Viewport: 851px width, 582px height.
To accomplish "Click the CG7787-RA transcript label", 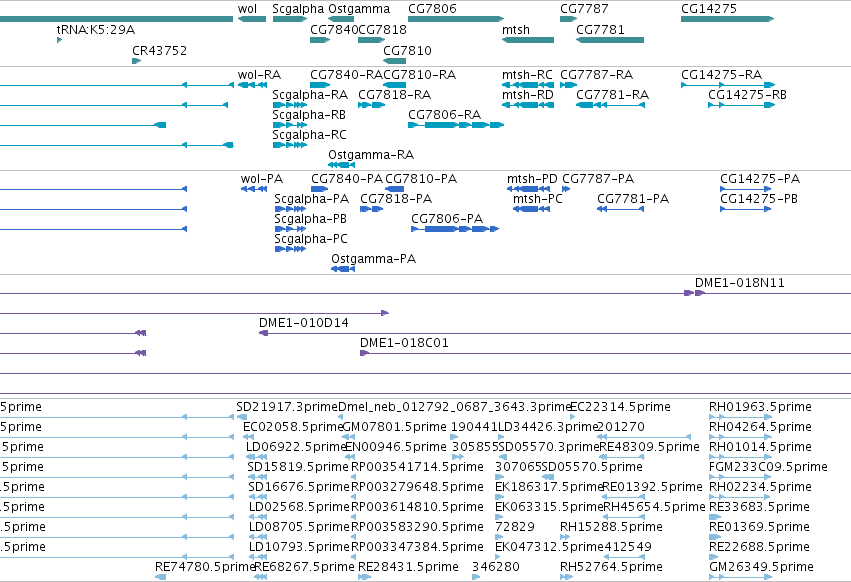I will 596,74.
